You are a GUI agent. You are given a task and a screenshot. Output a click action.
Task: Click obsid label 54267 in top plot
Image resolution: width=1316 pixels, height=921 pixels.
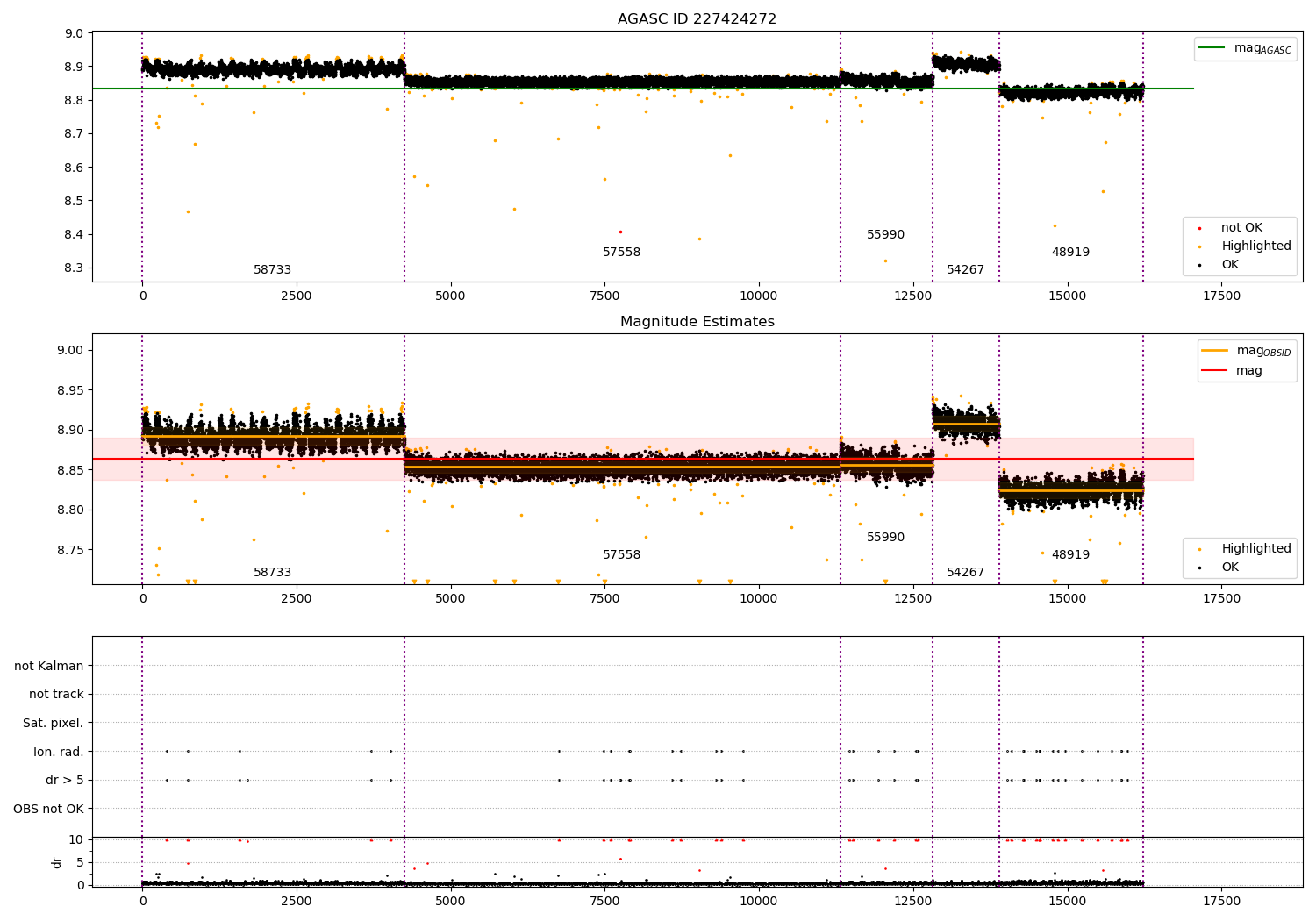pos(965,270)
